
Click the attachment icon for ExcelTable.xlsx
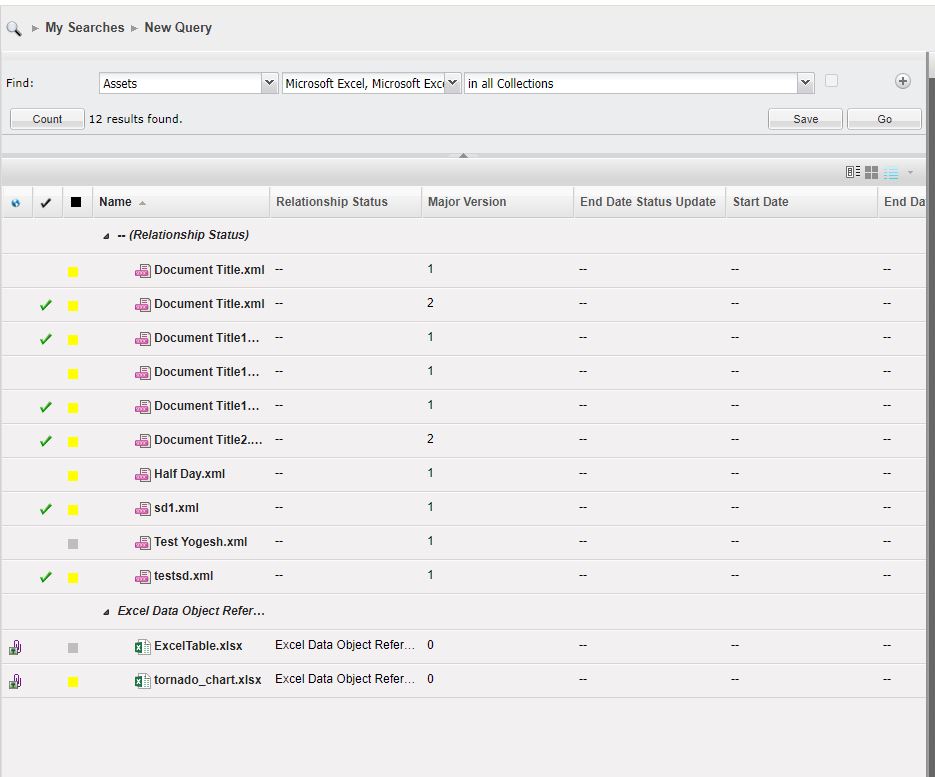pyautogui.click(x=16, y=647)
